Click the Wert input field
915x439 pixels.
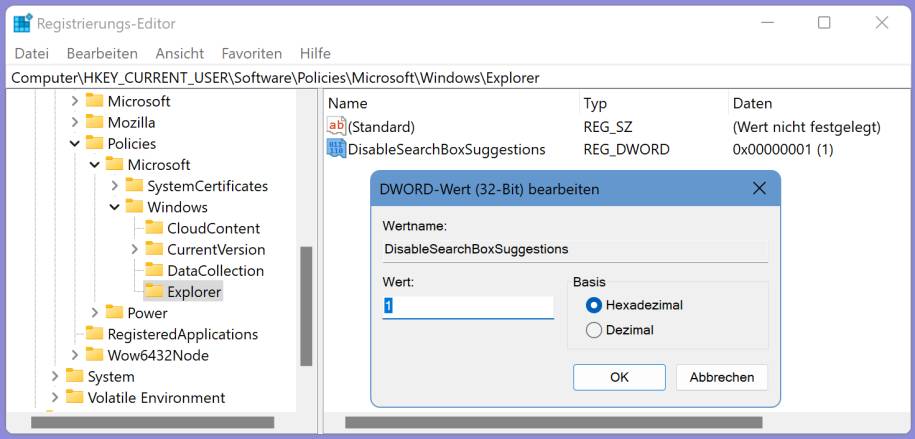pyautogui.click(x=468, y=307)
